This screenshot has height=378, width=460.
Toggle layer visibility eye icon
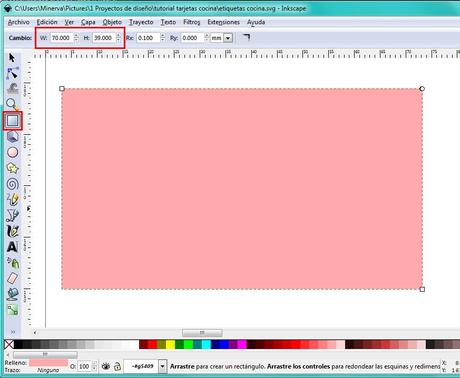pos(106,366)
